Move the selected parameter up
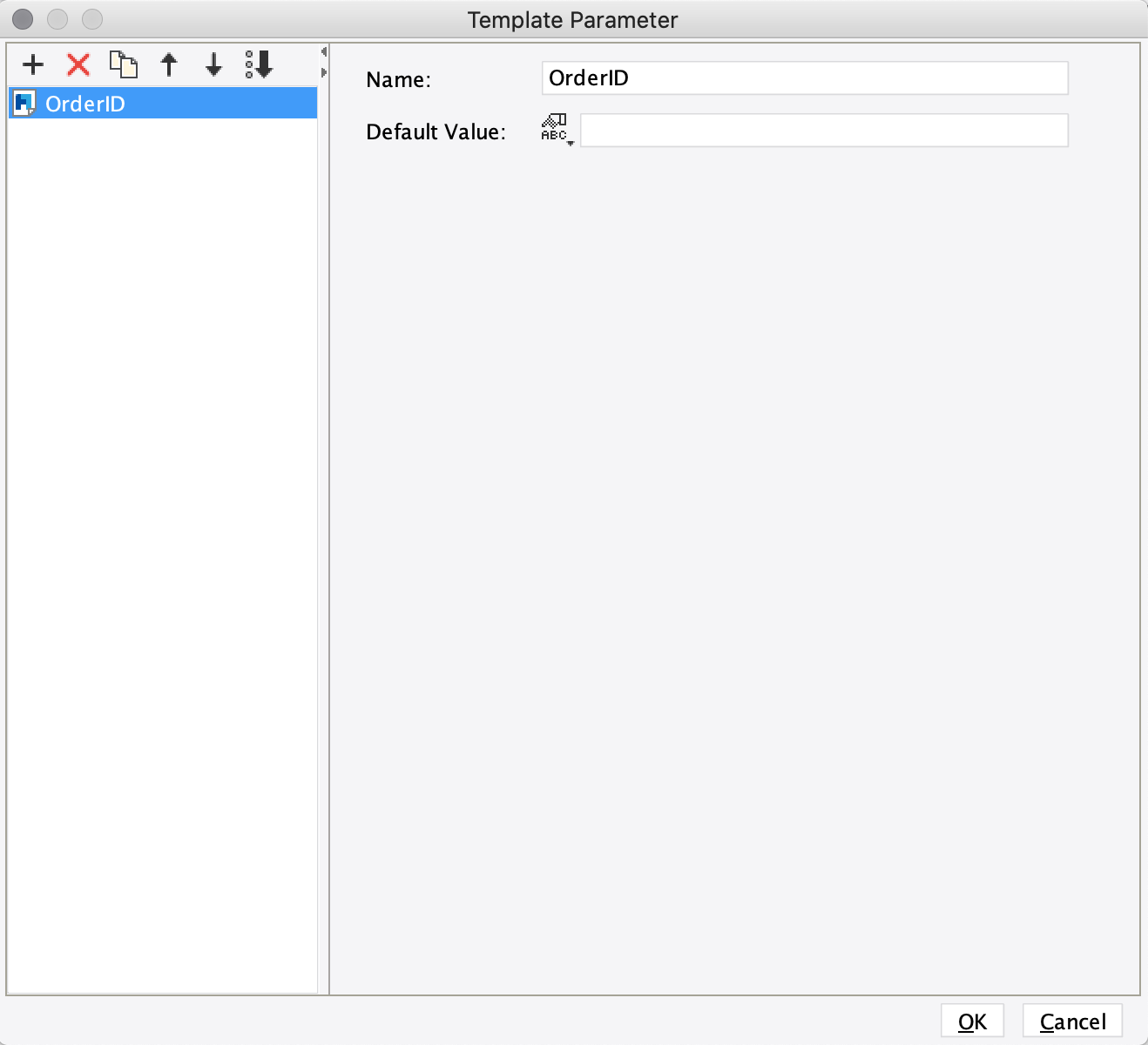Viewport: 1148px width, 1045px height. (x=169, y=64)
